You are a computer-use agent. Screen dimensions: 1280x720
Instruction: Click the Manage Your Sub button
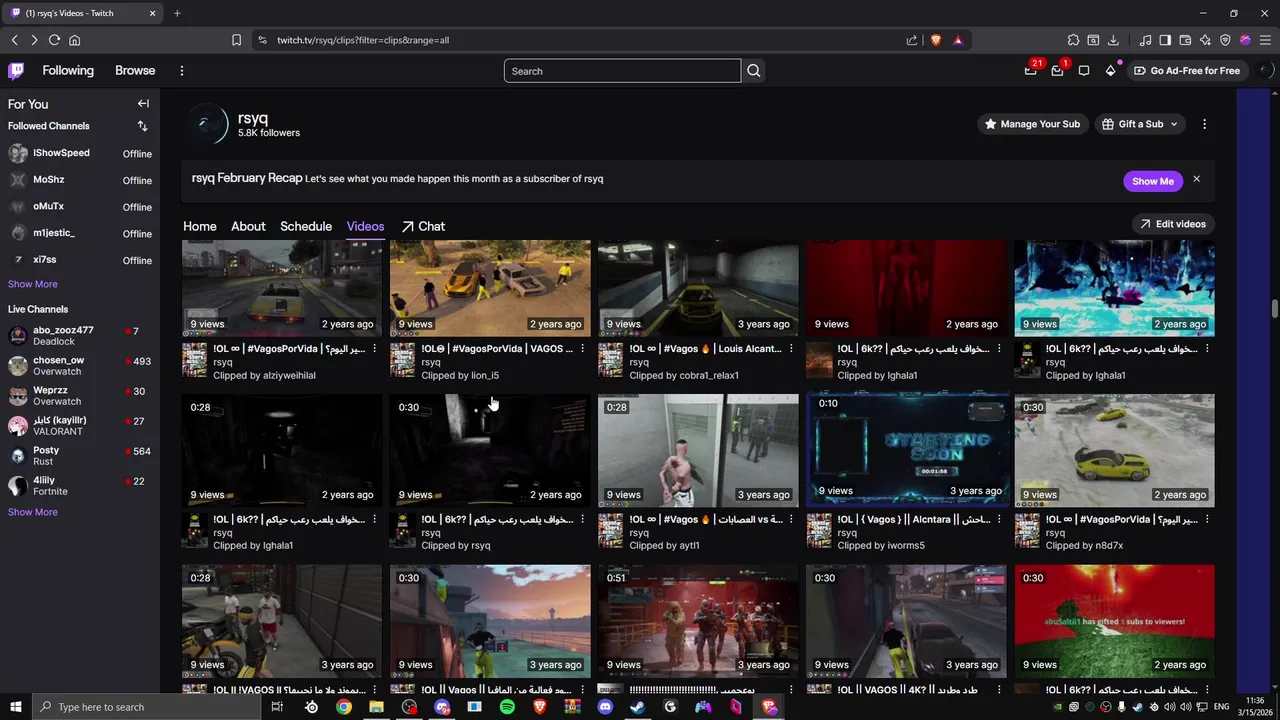[x=1032, y=124]
